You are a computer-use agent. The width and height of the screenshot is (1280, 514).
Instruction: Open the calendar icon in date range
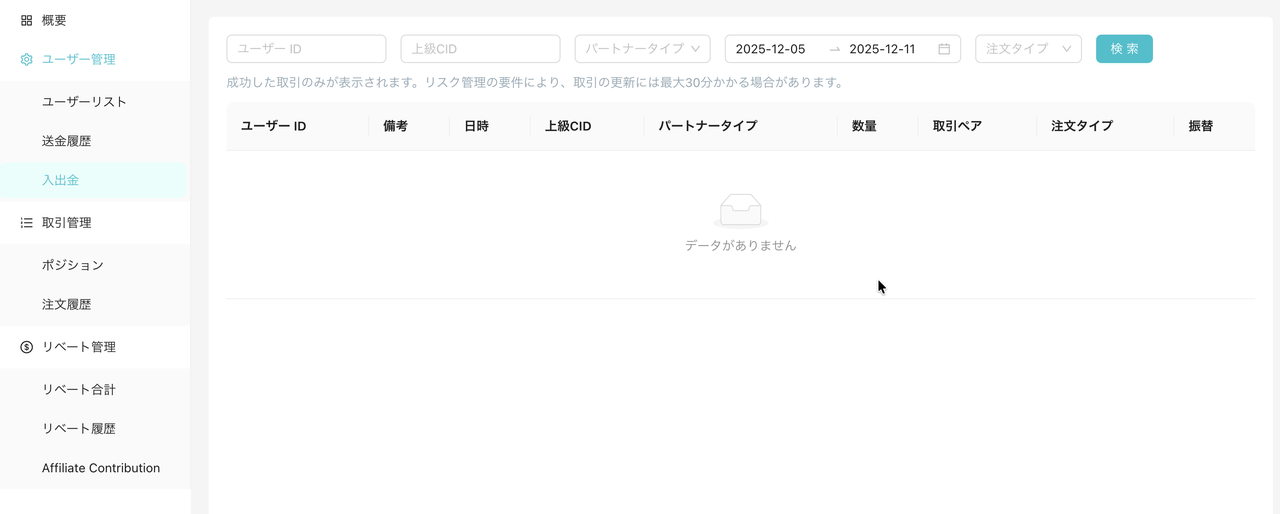pos(944,49)
